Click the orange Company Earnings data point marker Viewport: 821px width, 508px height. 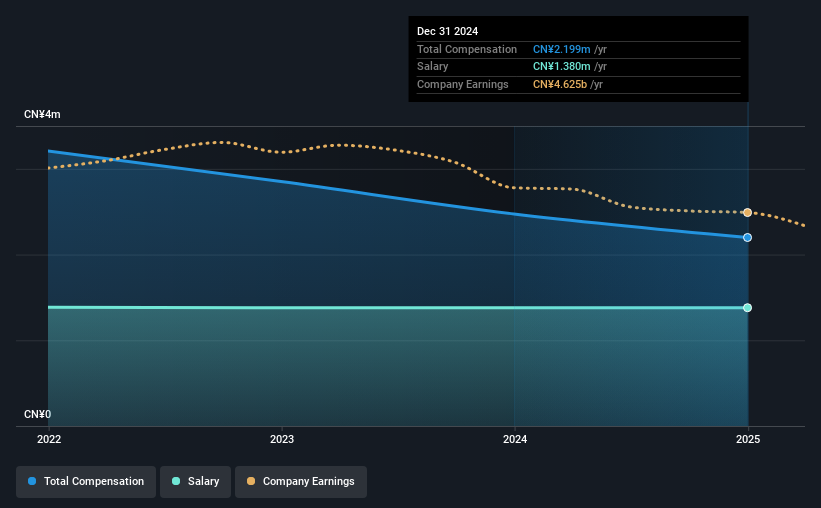click(x=748, y=213)
